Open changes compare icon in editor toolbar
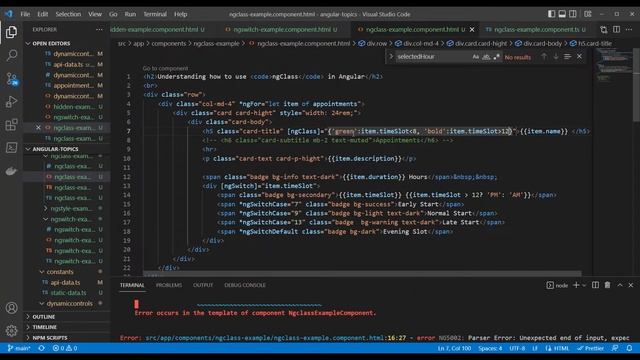This screenshot has width=640, height=360. pos(604,29)
